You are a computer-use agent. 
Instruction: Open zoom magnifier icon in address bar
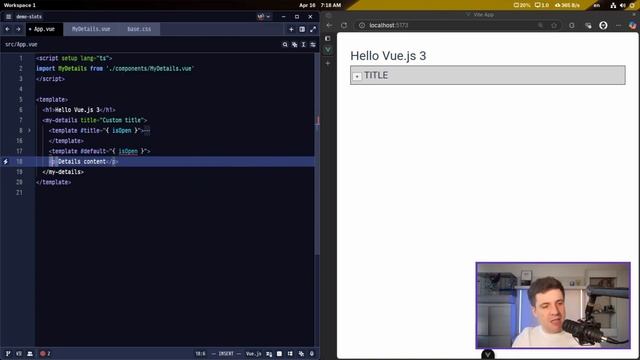(x=540, y=25)
